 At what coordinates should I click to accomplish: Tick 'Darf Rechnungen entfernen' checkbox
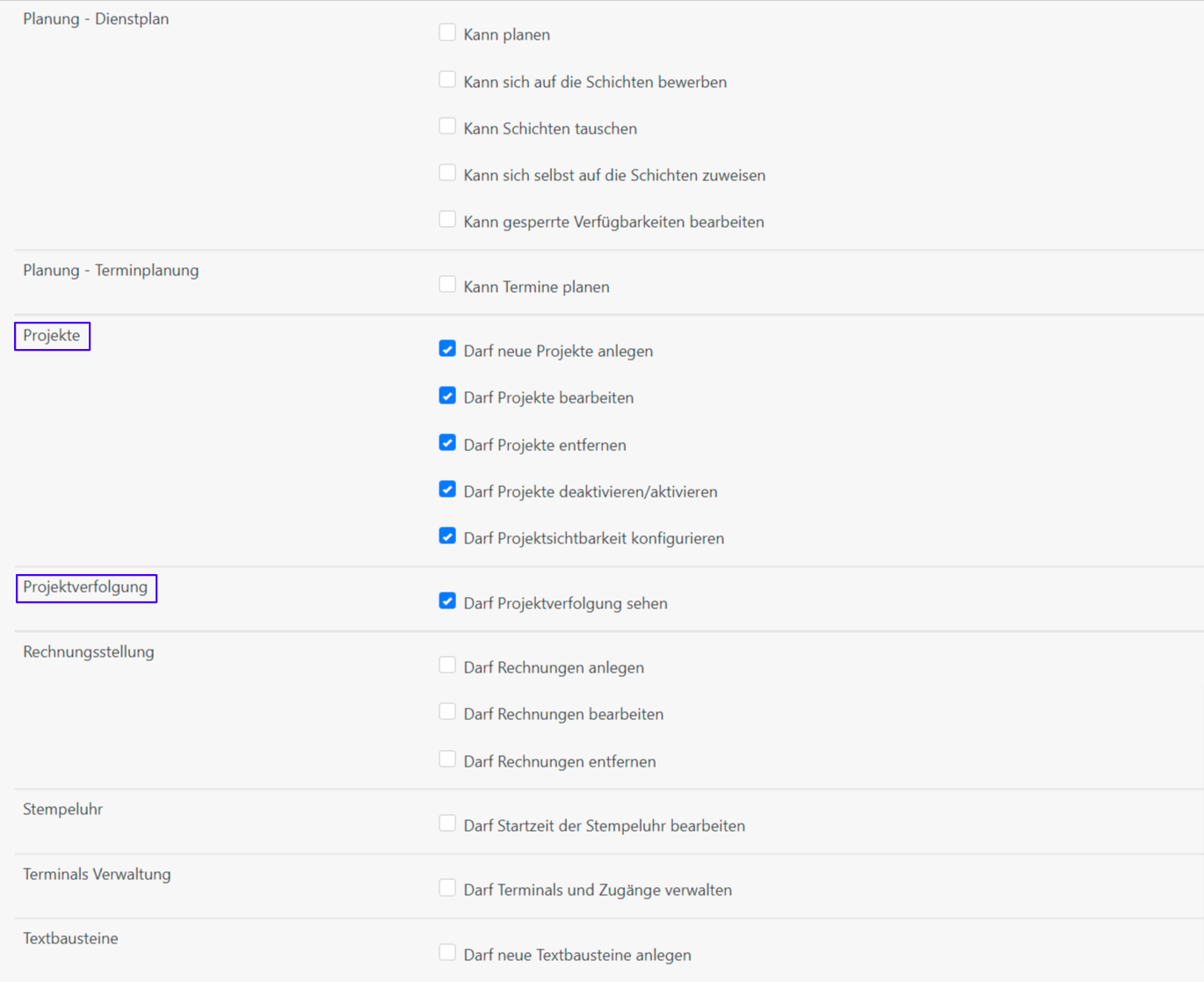pyautogui.click(x=447, y=760)
